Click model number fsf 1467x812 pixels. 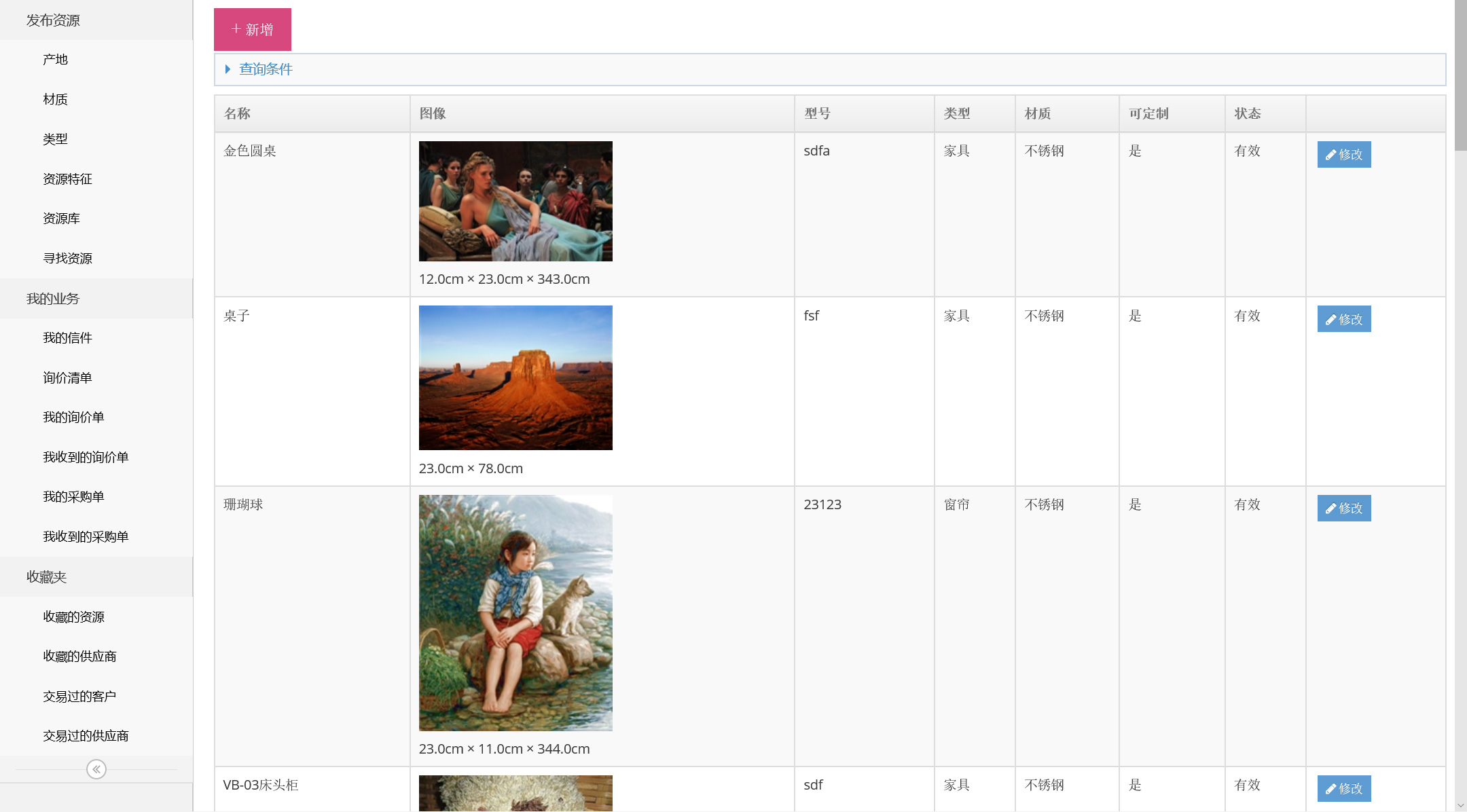click(x=812, y=316)
